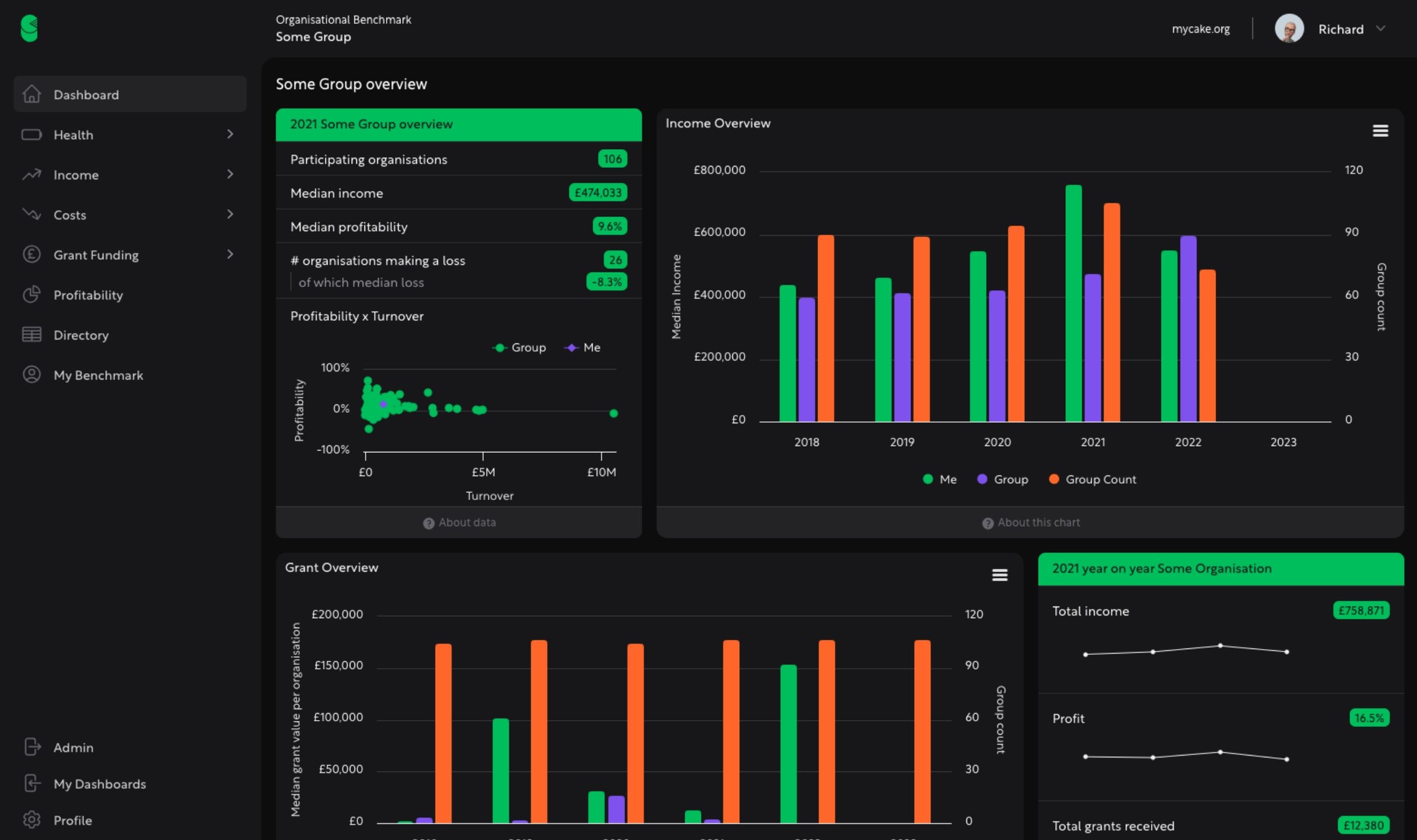
Task: Click the orange 2018 Group Count income bar
Action: click(826, 328)
